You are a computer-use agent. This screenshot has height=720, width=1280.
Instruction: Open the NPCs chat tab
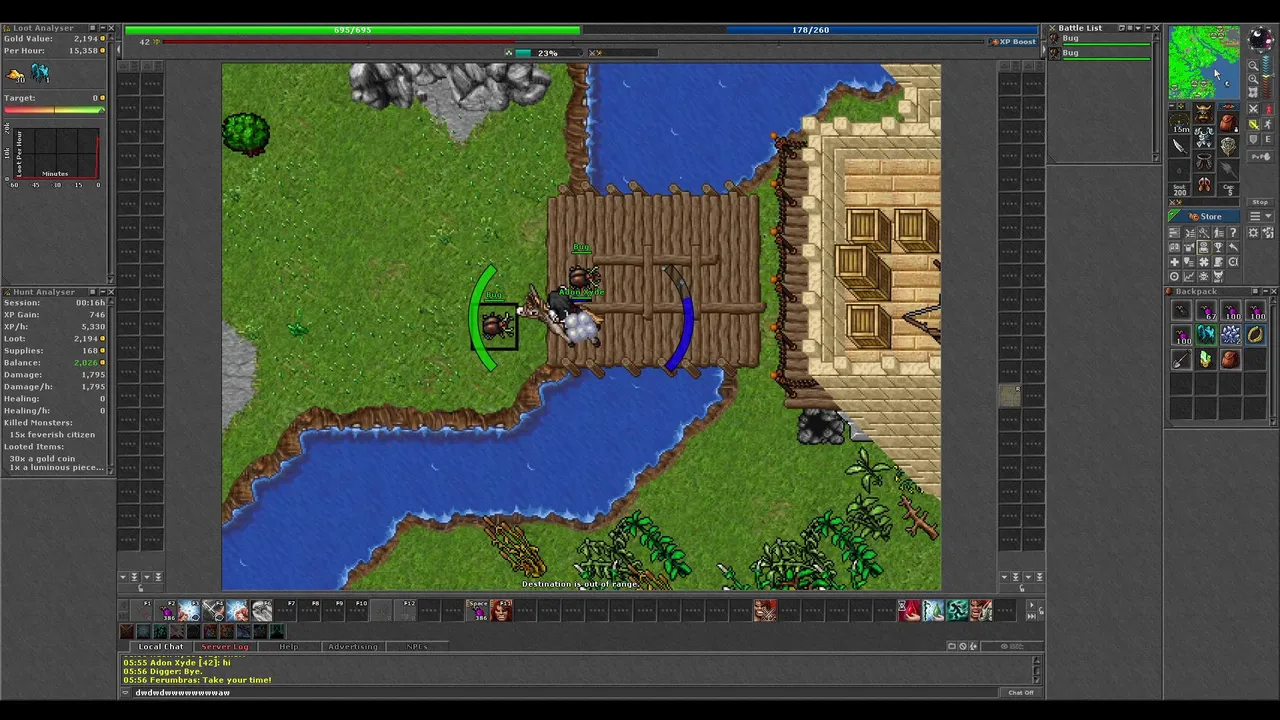point(417,647)
